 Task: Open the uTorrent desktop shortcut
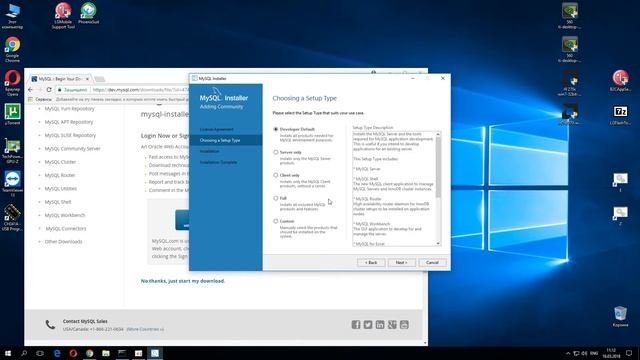click(x=12, y=113)
